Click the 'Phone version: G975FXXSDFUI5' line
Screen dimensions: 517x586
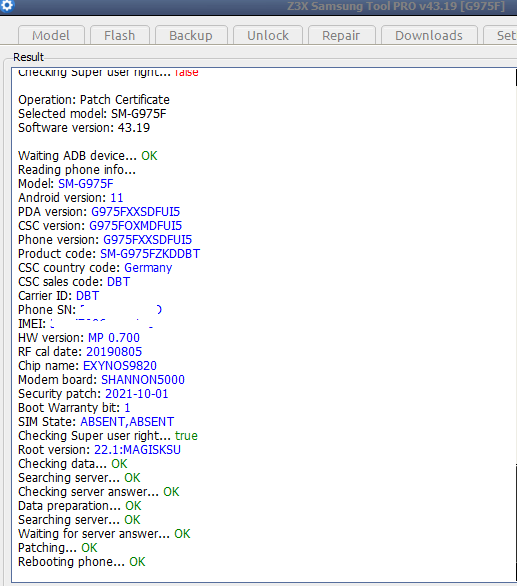pos(105,240)
